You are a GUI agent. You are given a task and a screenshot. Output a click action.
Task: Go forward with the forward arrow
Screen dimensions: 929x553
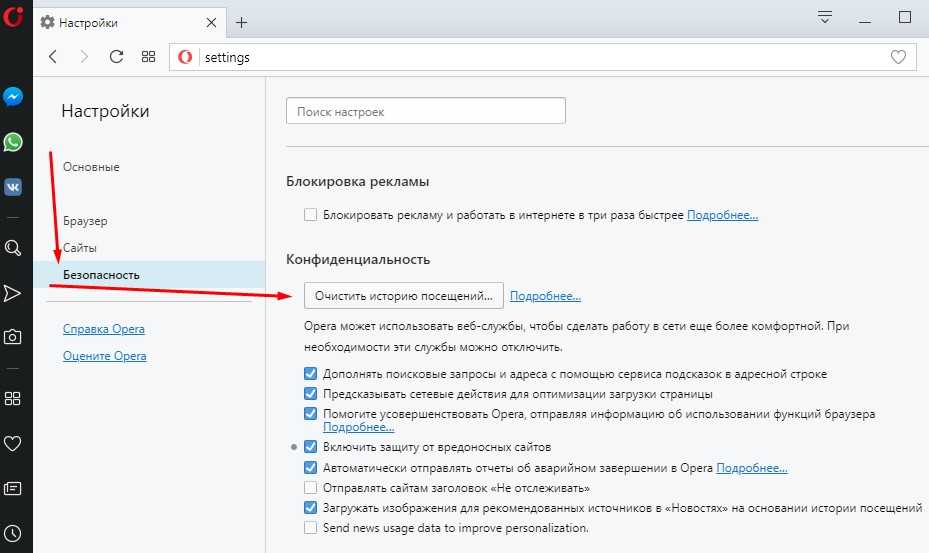84,57
